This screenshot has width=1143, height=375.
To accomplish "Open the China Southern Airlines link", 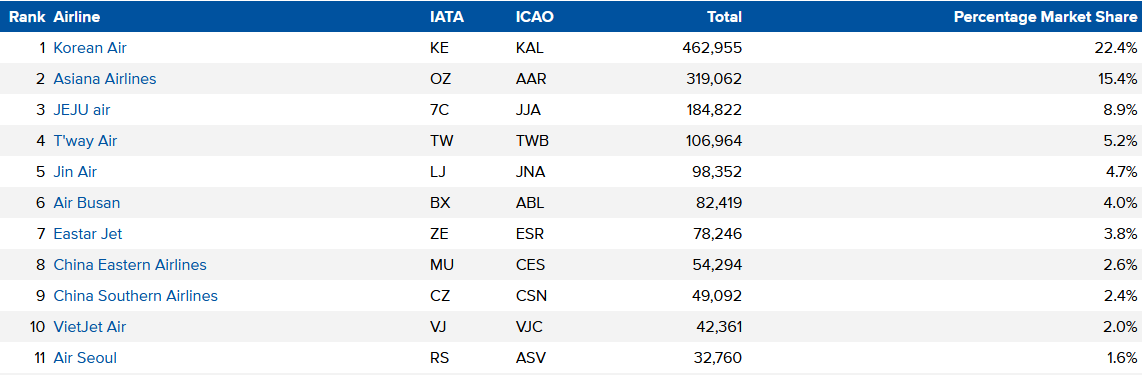I will click(136, 296).
